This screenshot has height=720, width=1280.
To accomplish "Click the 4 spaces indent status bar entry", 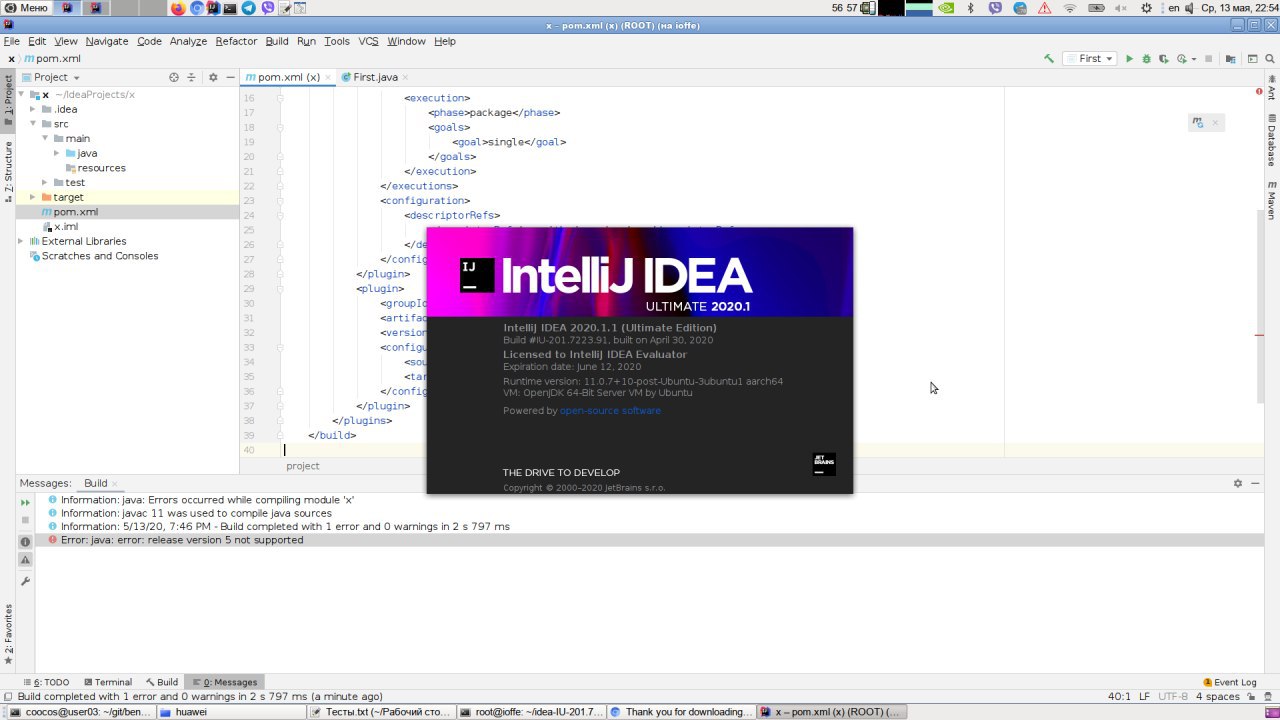I will pyautogui.click(x=1217, y=696).
